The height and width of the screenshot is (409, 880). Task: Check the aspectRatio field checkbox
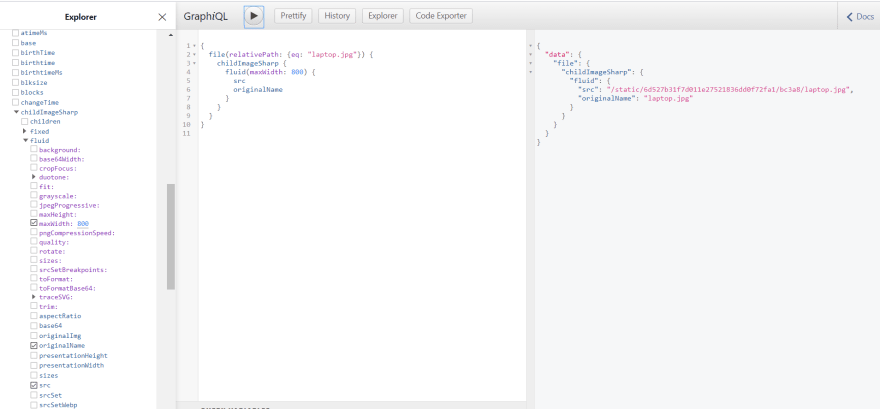point(34,316)
